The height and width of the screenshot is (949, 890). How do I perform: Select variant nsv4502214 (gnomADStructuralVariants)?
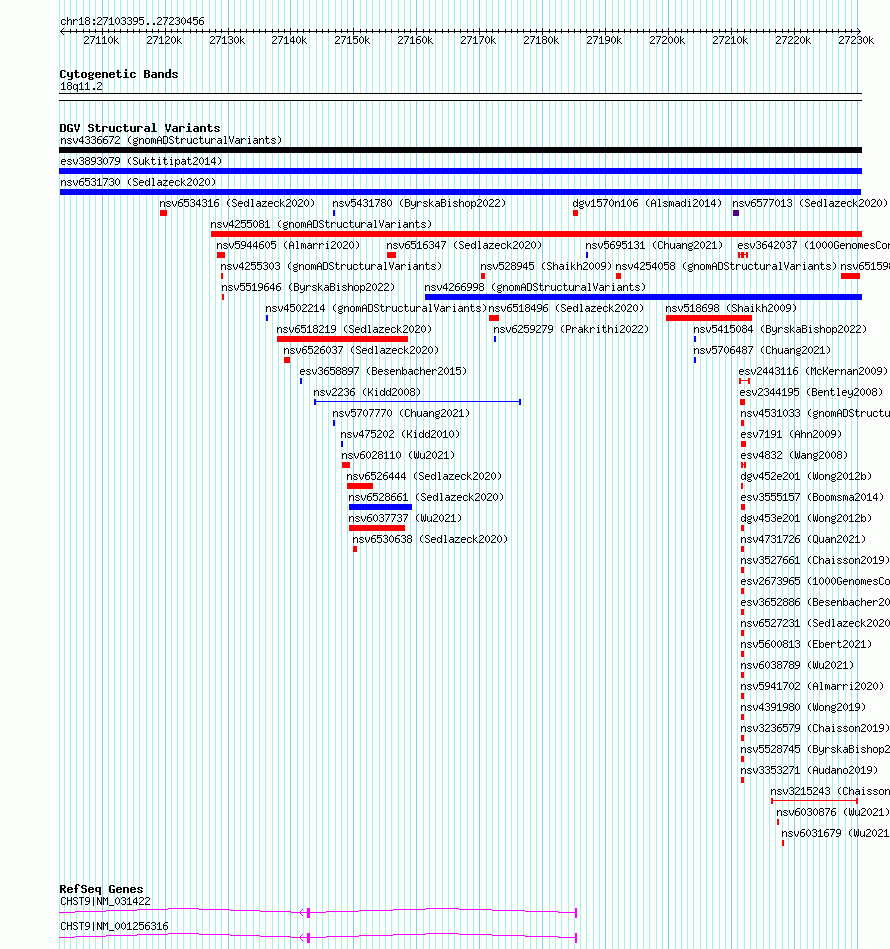click(x=376, y=308)
